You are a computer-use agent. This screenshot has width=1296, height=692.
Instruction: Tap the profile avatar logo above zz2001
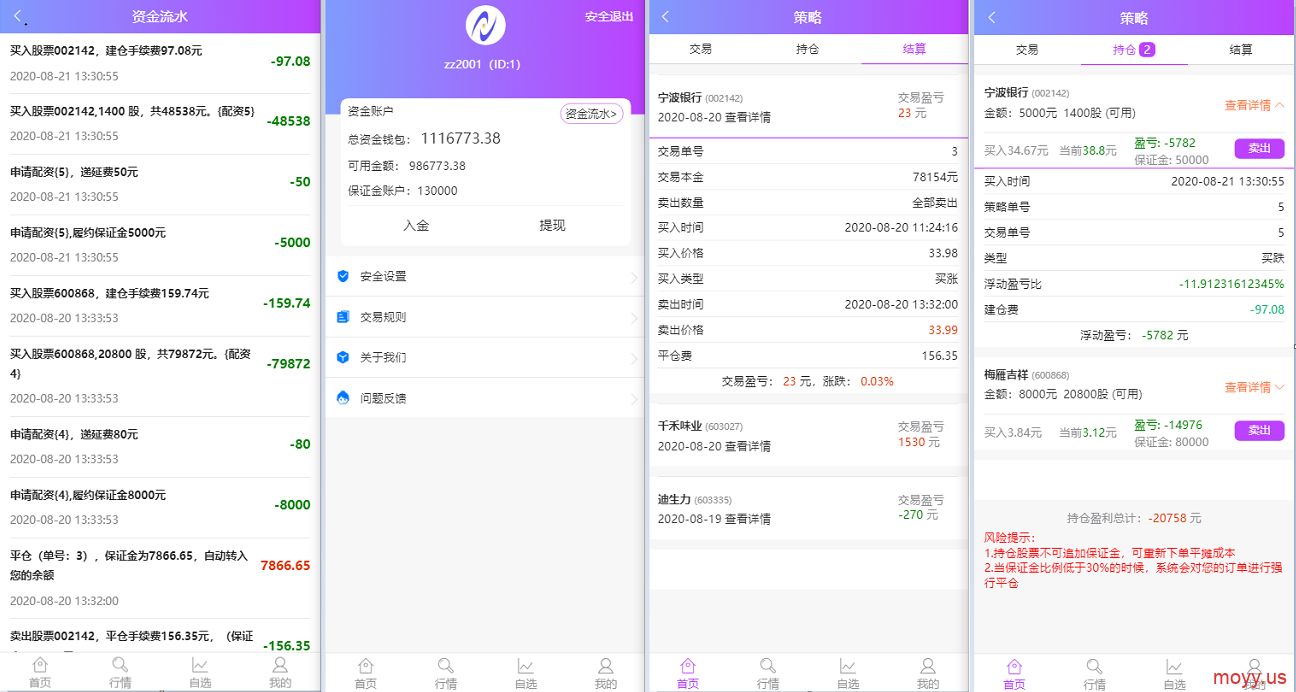click(x=485, y=26)
